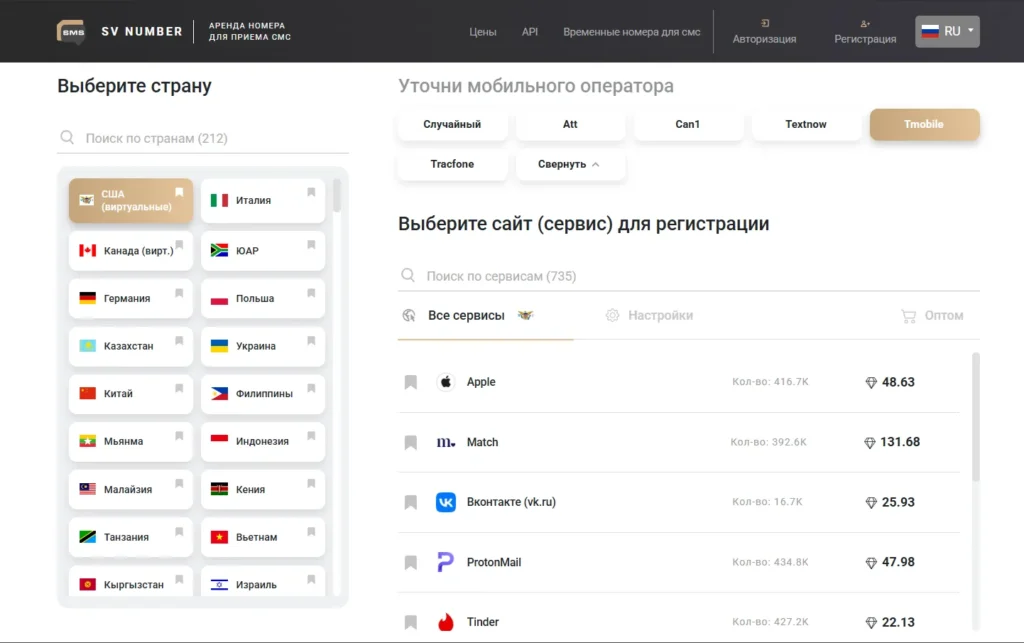Choose the ЮАР country card

click(x=263, y=251)
